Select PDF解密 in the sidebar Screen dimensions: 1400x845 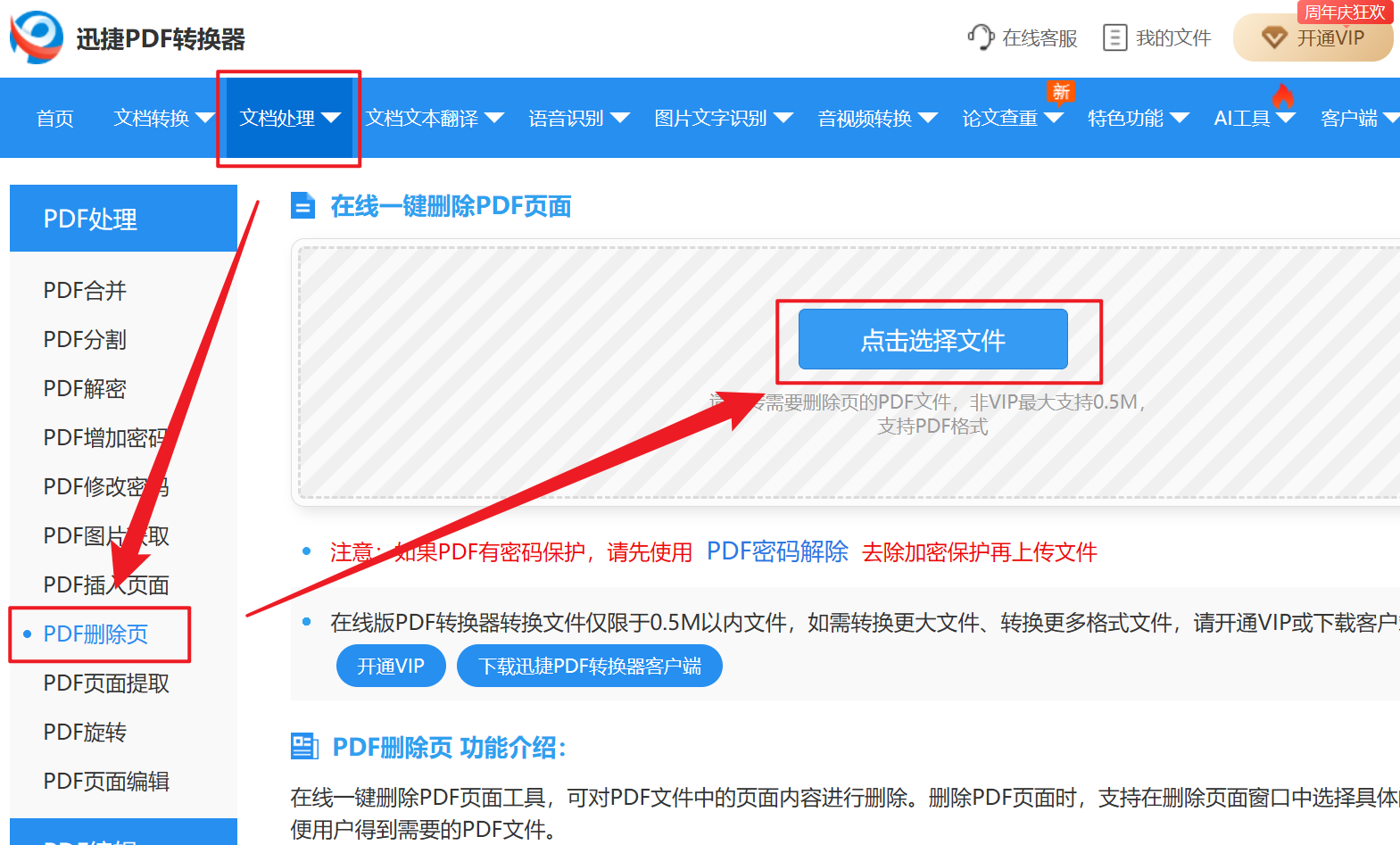click(85, 388)
